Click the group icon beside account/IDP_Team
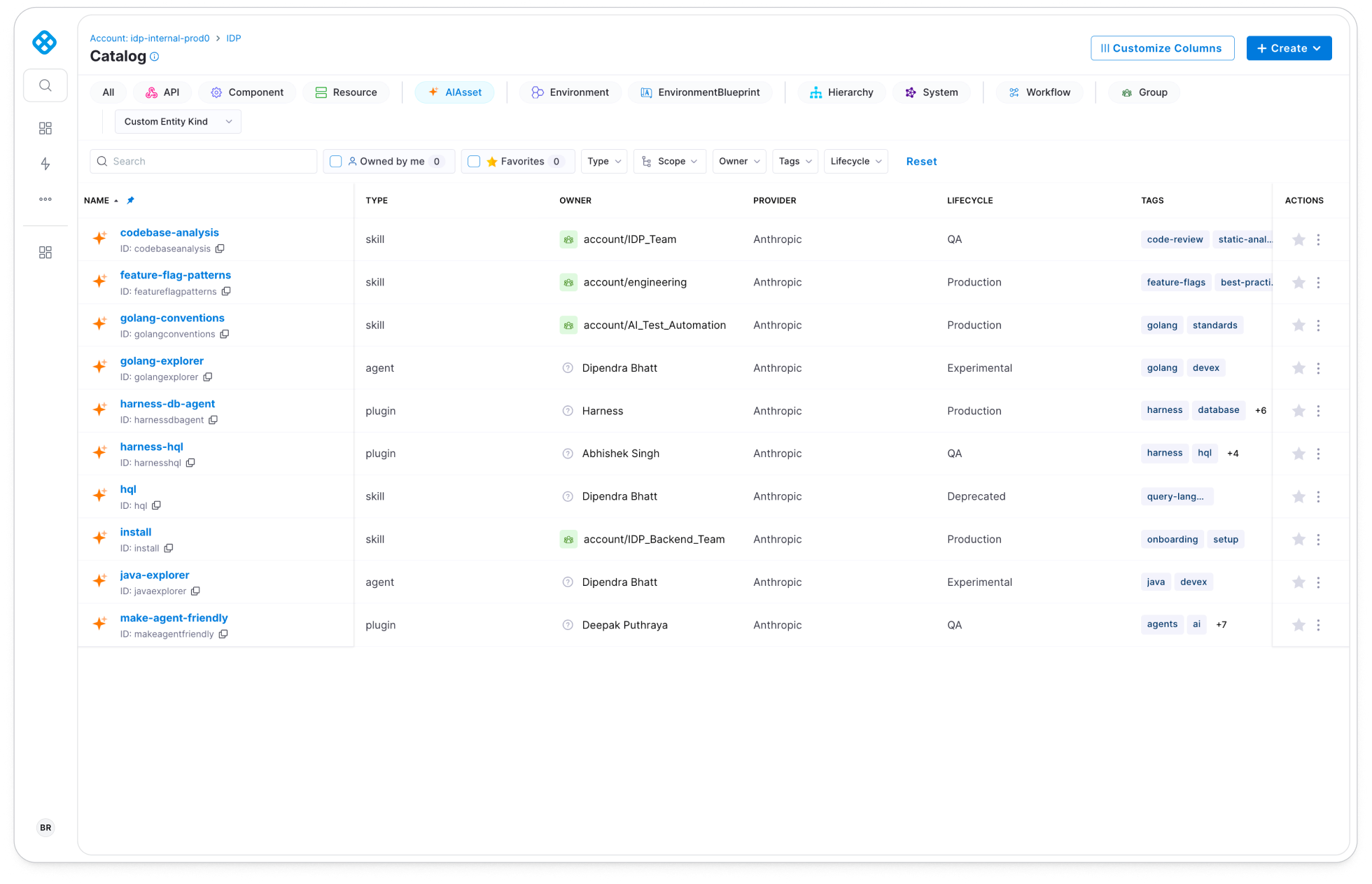The width and height of the screenshot is (1372, 884). (568, 239)
